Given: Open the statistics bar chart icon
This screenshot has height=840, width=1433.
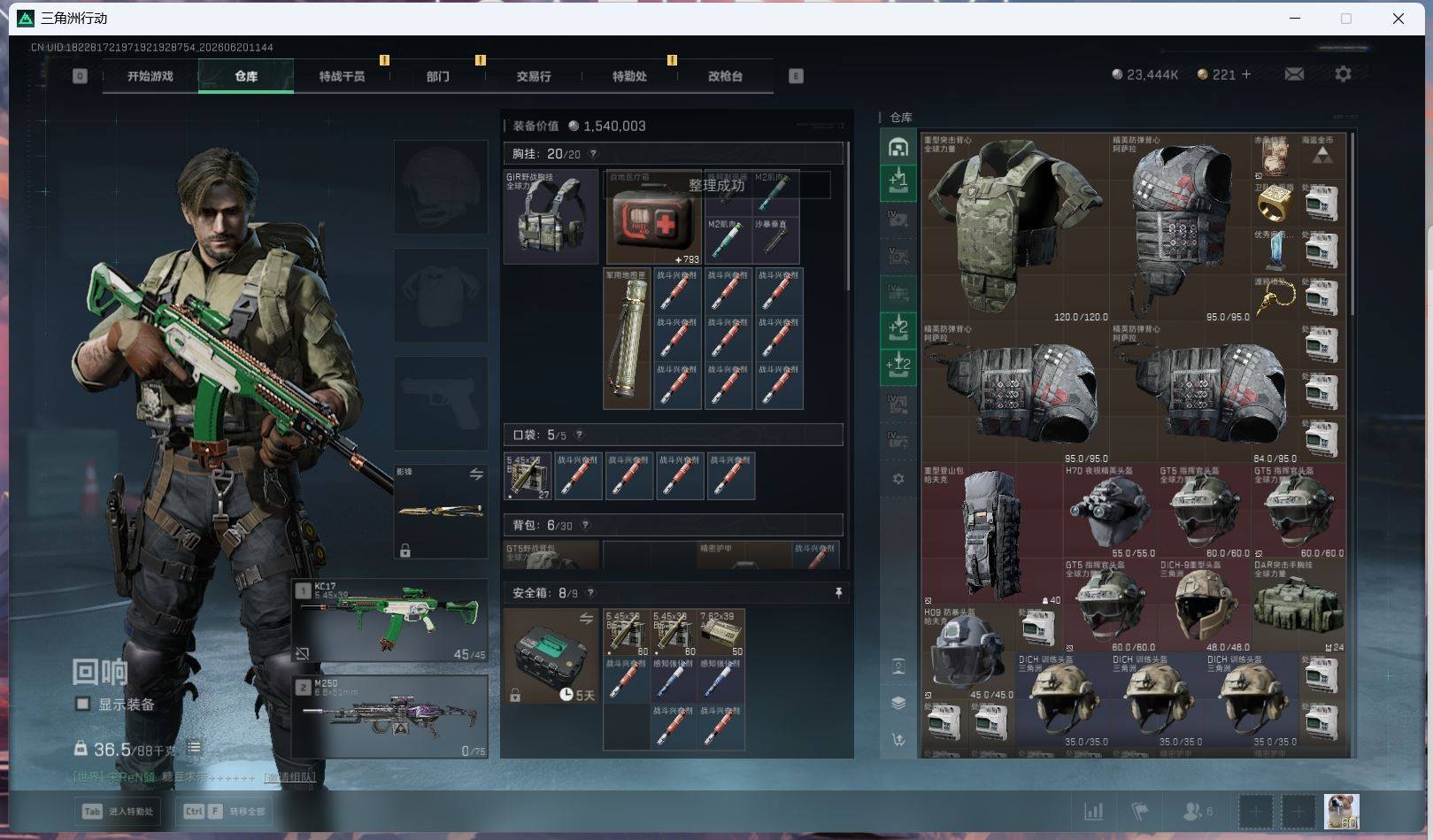Looking at the screenshot, I should tap(1094, 811).
